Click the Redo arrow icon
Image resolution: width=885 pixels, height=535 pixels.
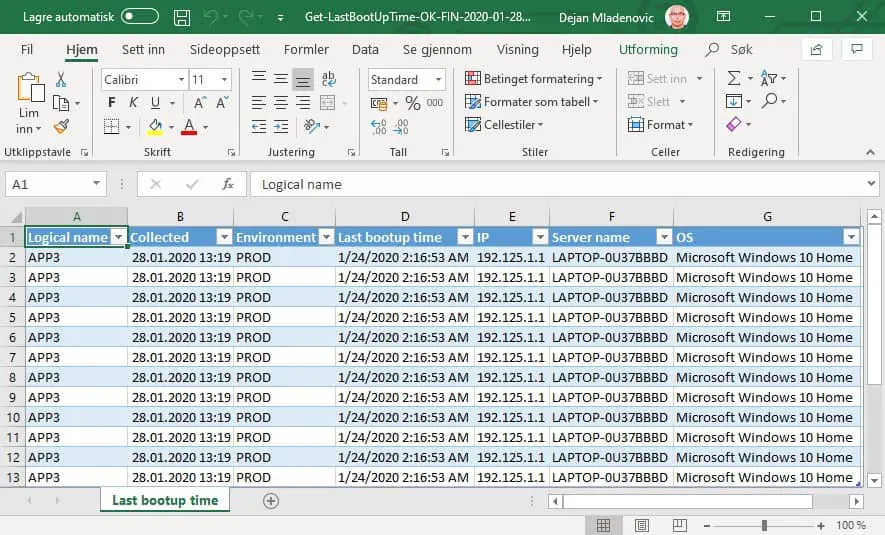(246, 17)
